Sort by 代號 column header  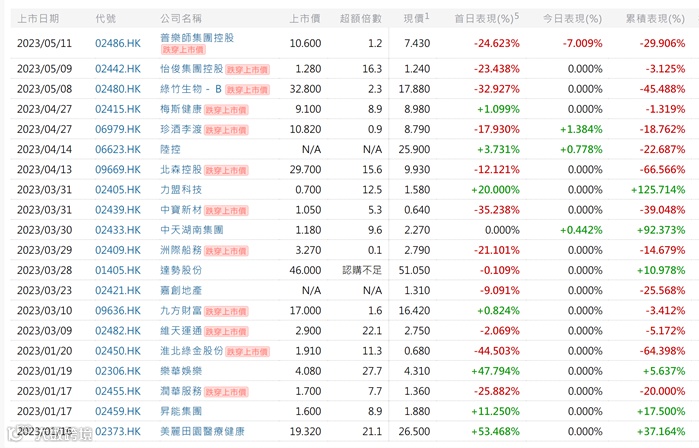click(106, 19)
